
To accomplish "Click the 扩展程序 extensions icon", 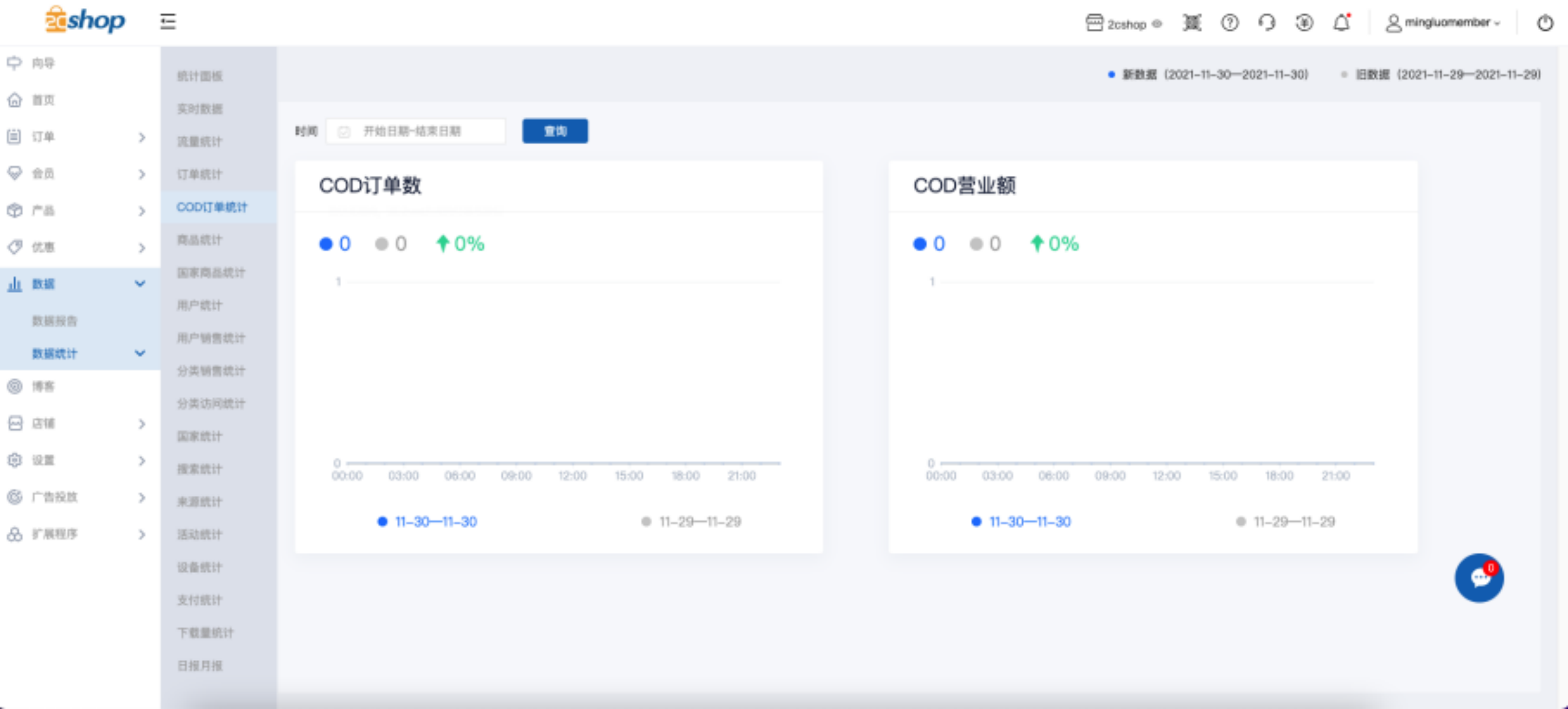I will pos(15,534).
